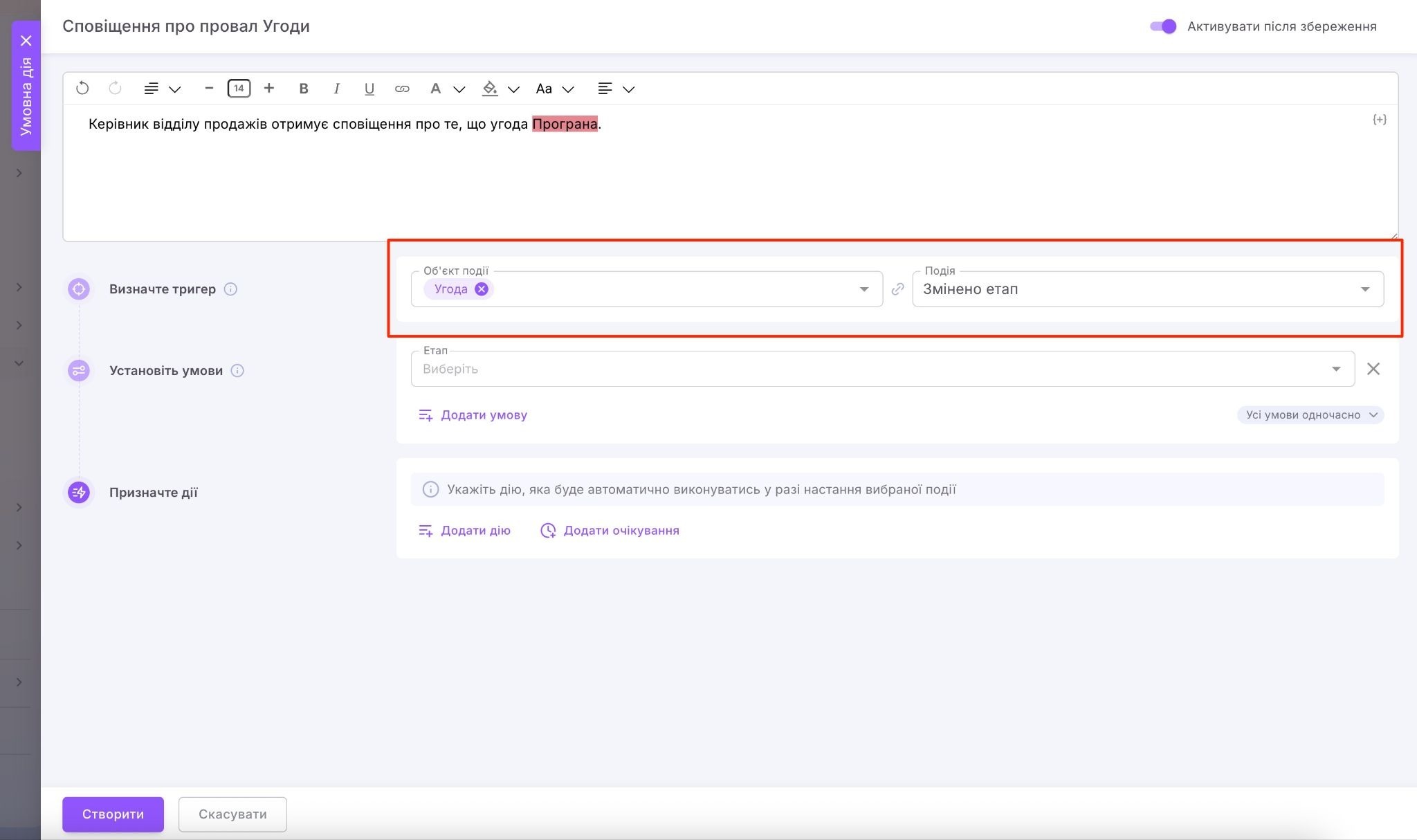The height and width of the screenshot is (840, 1417).
Task: Delete the Етап condition with X
Action: tap(1373, 369)
